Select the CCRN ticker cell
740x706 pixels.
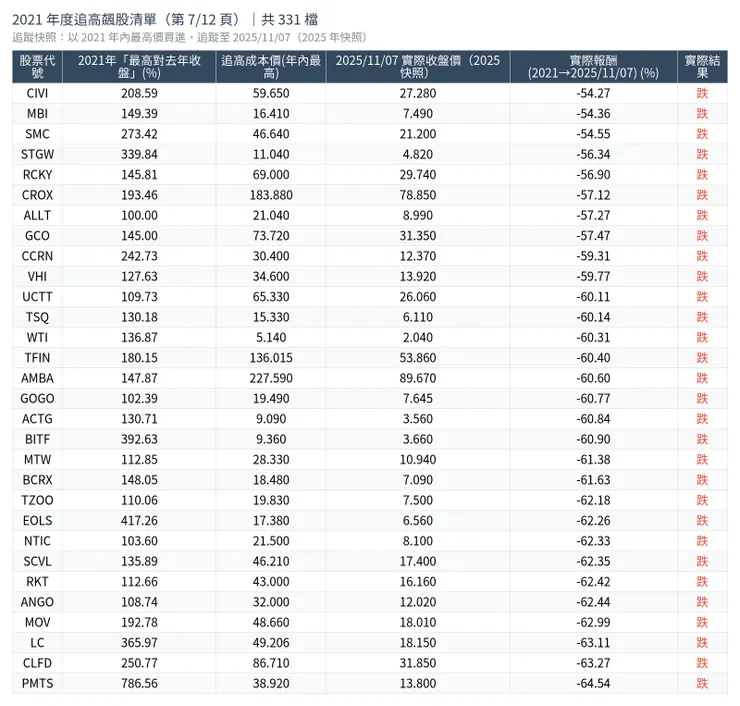click(37, 256)
